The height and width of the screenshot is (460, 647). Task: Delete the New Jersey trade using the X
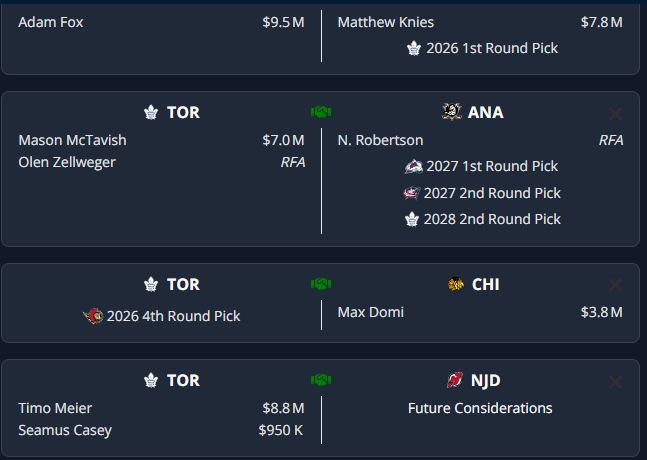pyautogui.click(x=615, y=381)
